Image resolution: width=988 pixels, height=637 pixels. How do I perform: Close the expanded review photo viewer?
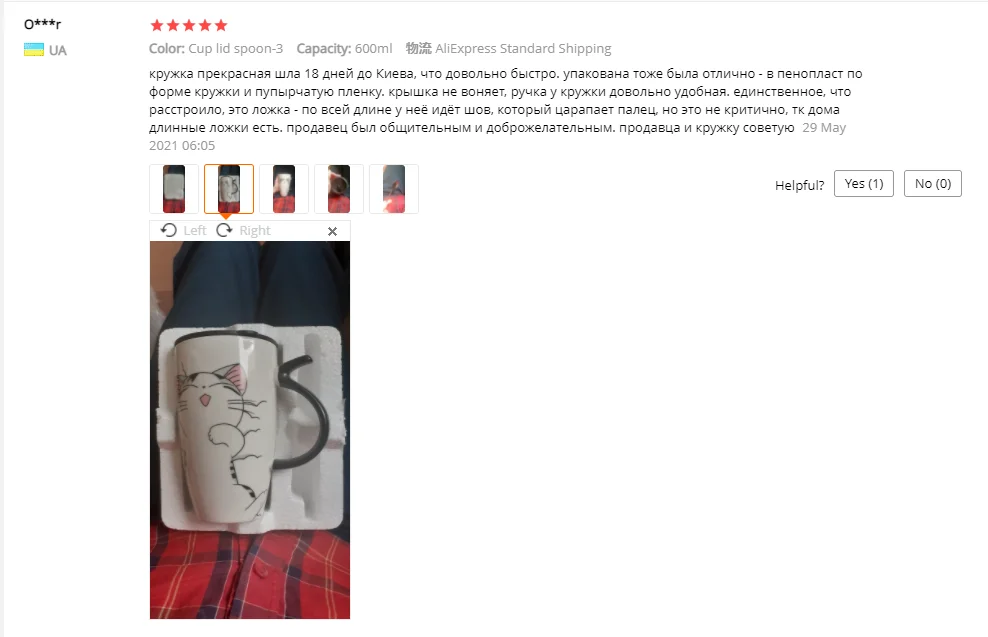tap(332, 231)
